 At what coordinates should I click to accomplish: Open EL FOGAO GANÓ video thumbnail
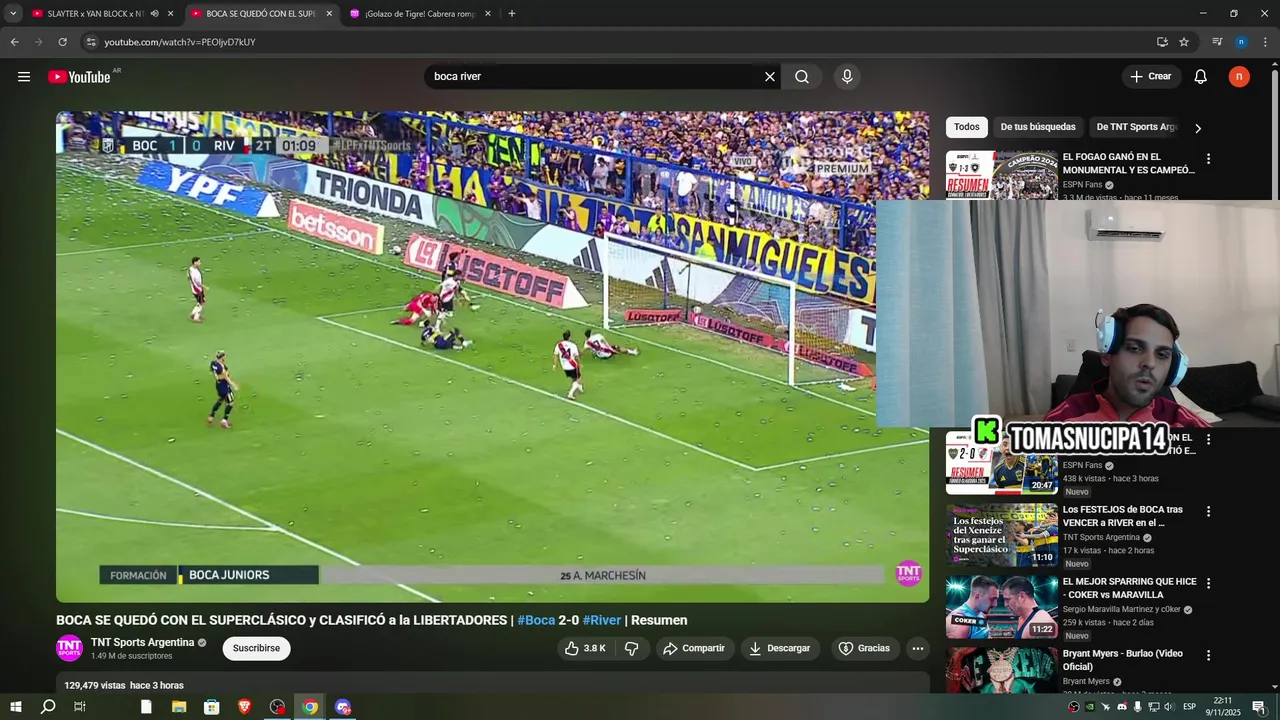(x=1002, y=175)
